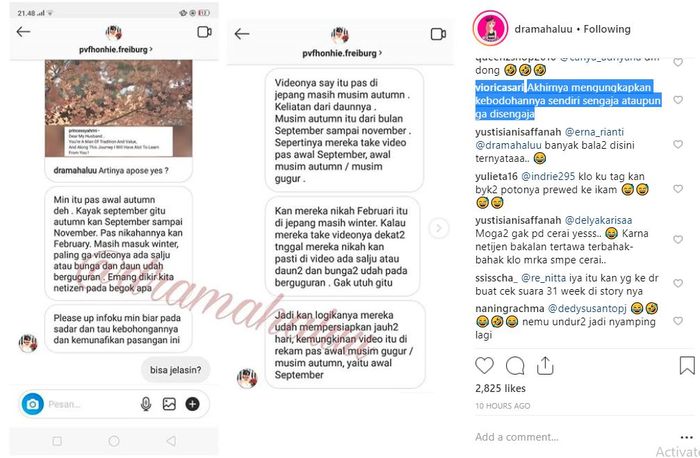Open camera from message bar
700x458 pixels.
[33, 404]
